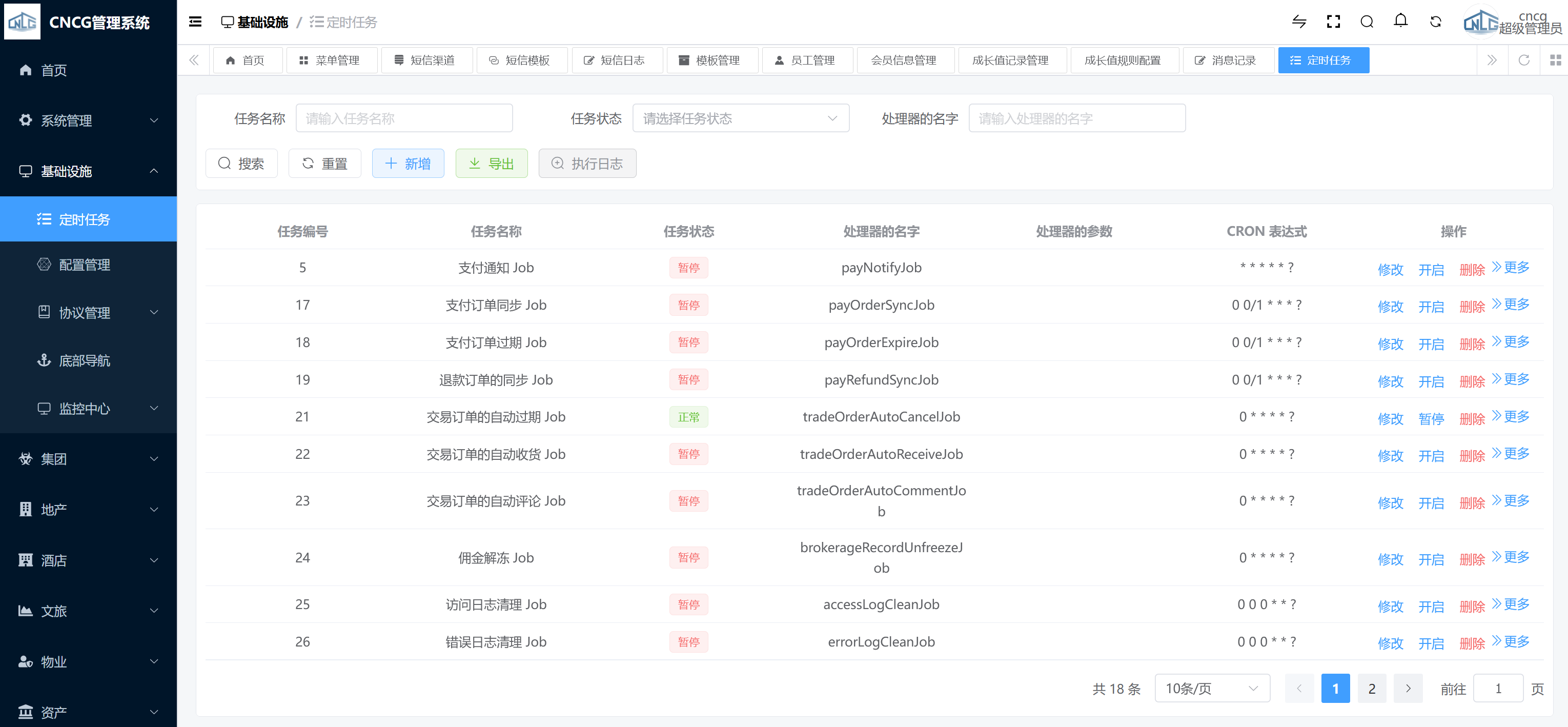Screen dimensions: 1568x727
Task: Collapse the sidebar with the hamburger icon
Action: [195, 22]
